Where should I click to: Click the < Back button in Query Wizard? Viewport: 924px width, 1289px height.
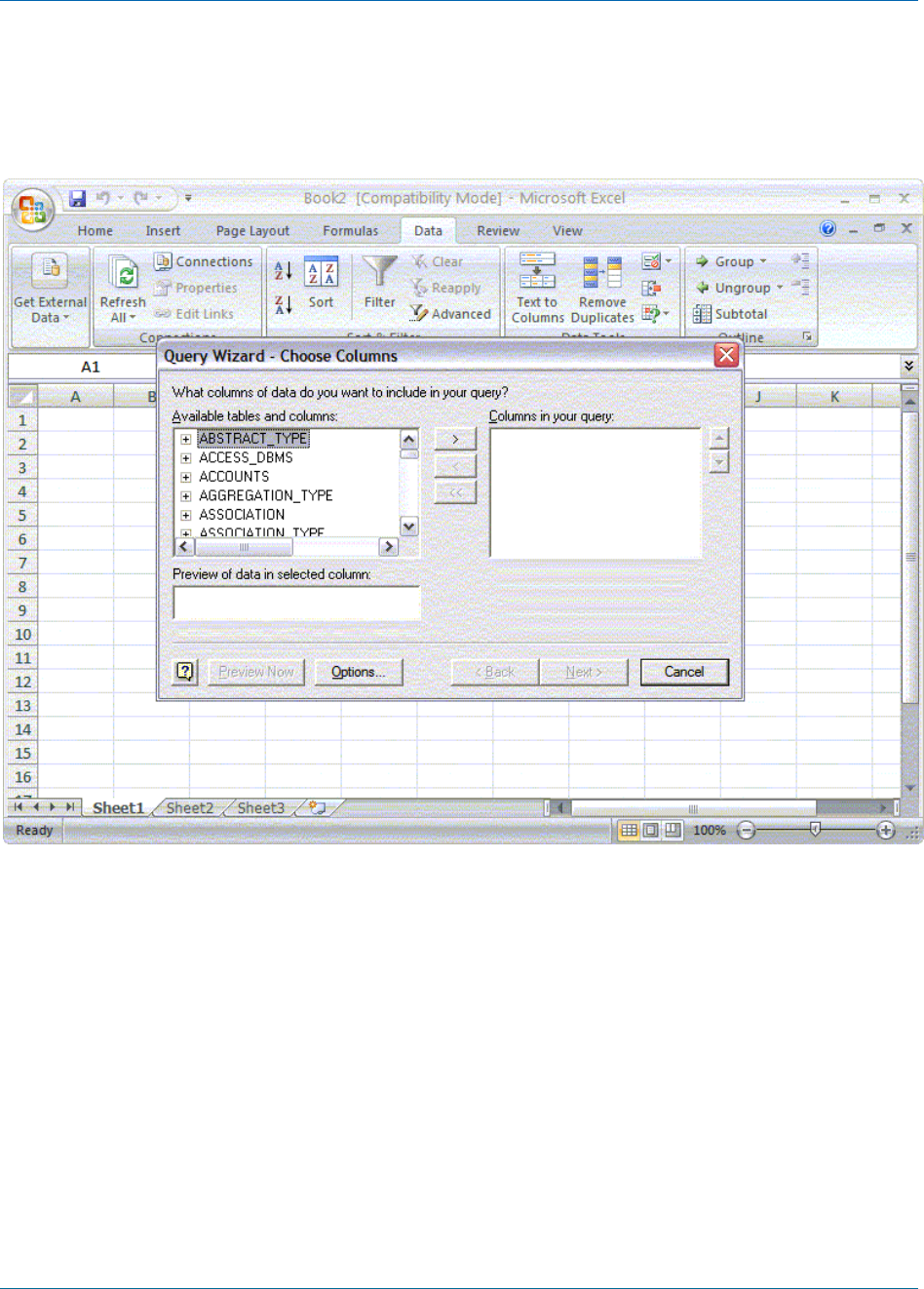(x=495, y=672)
